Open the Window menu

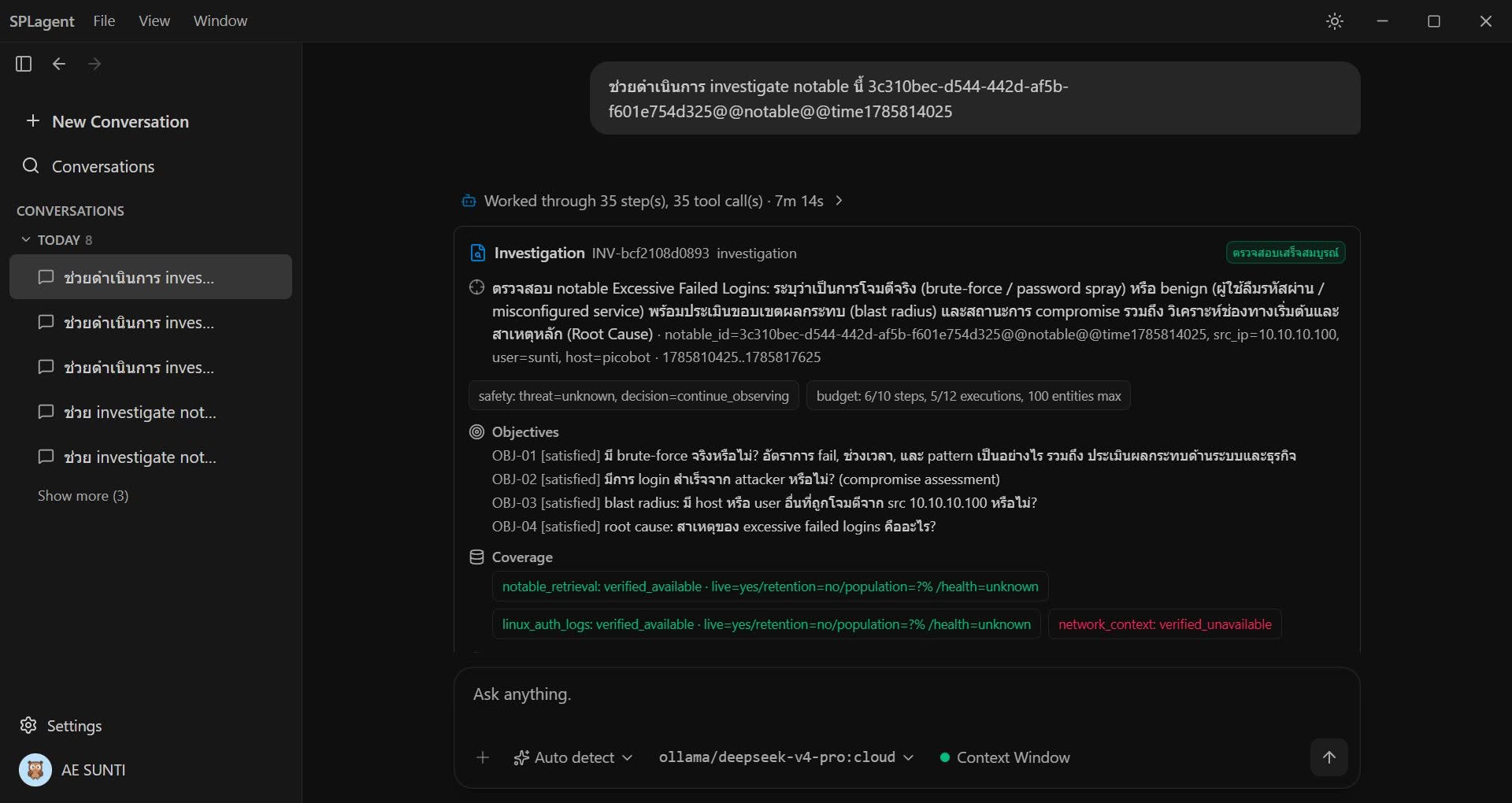220,20
